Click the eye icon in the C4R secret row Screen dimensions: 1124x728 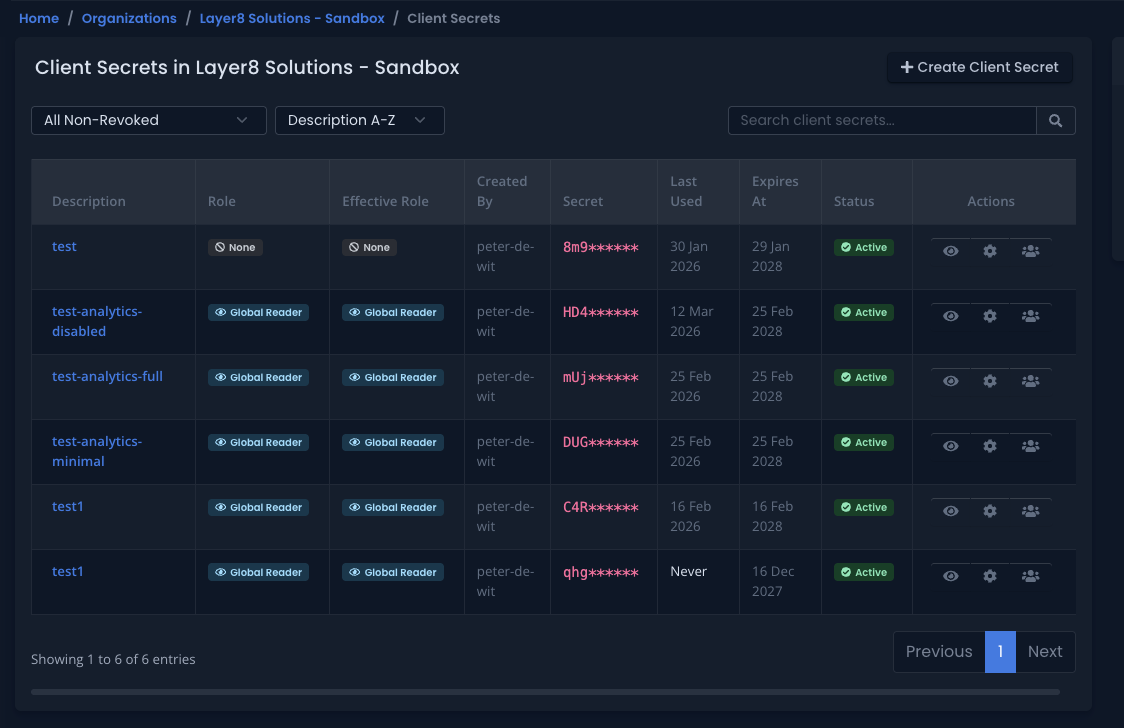pos(951,511)
